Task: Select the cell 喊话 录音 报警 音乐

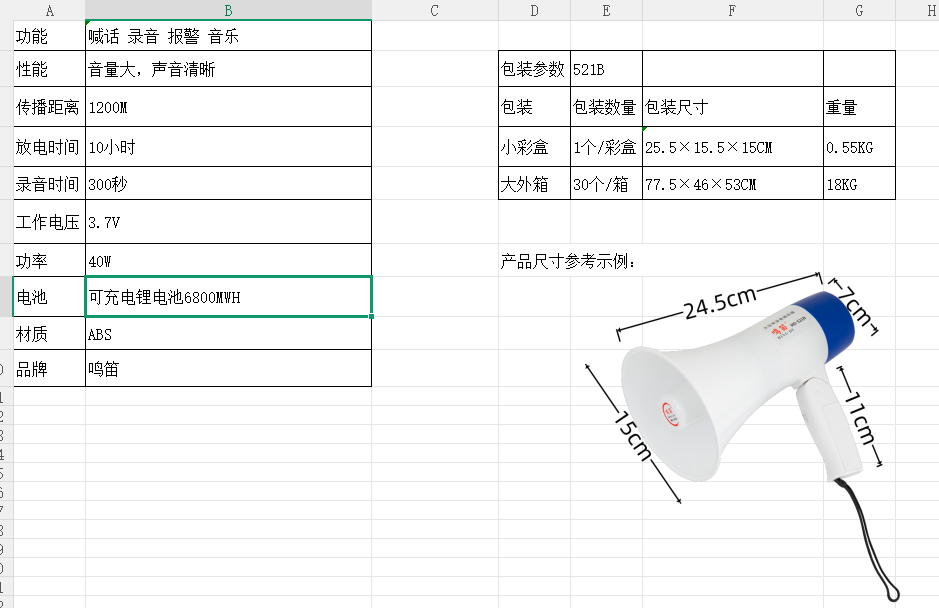Action: click(x=228, y=35)
